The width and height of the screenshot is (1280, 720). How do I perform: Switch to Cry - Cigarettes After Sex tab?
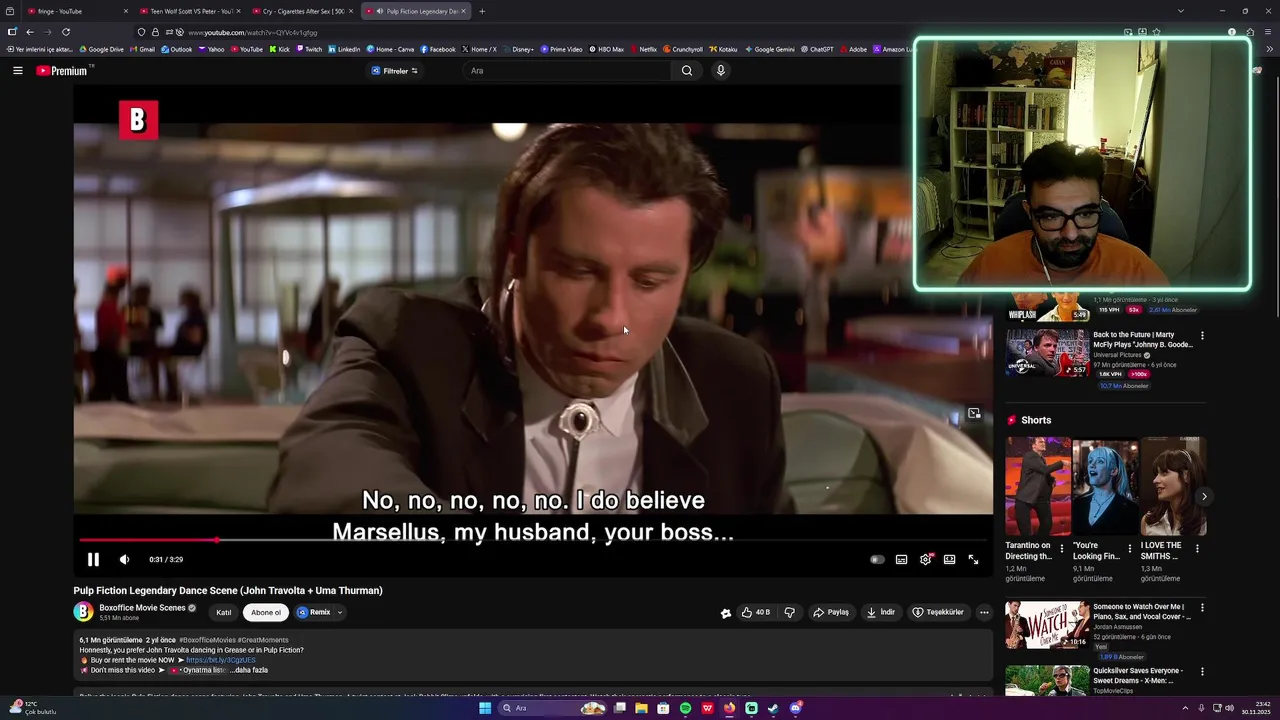tap(303, 11)
